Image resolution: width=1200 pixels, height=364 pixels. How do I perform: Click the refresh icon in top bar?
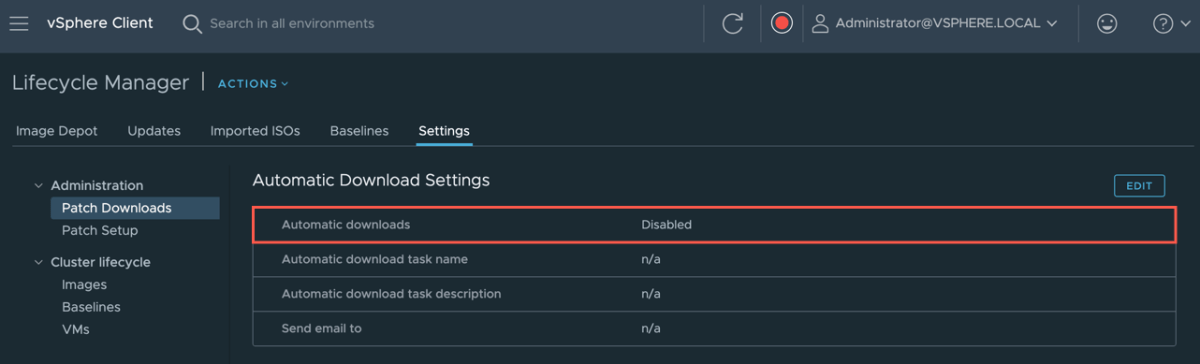point(732,23)
